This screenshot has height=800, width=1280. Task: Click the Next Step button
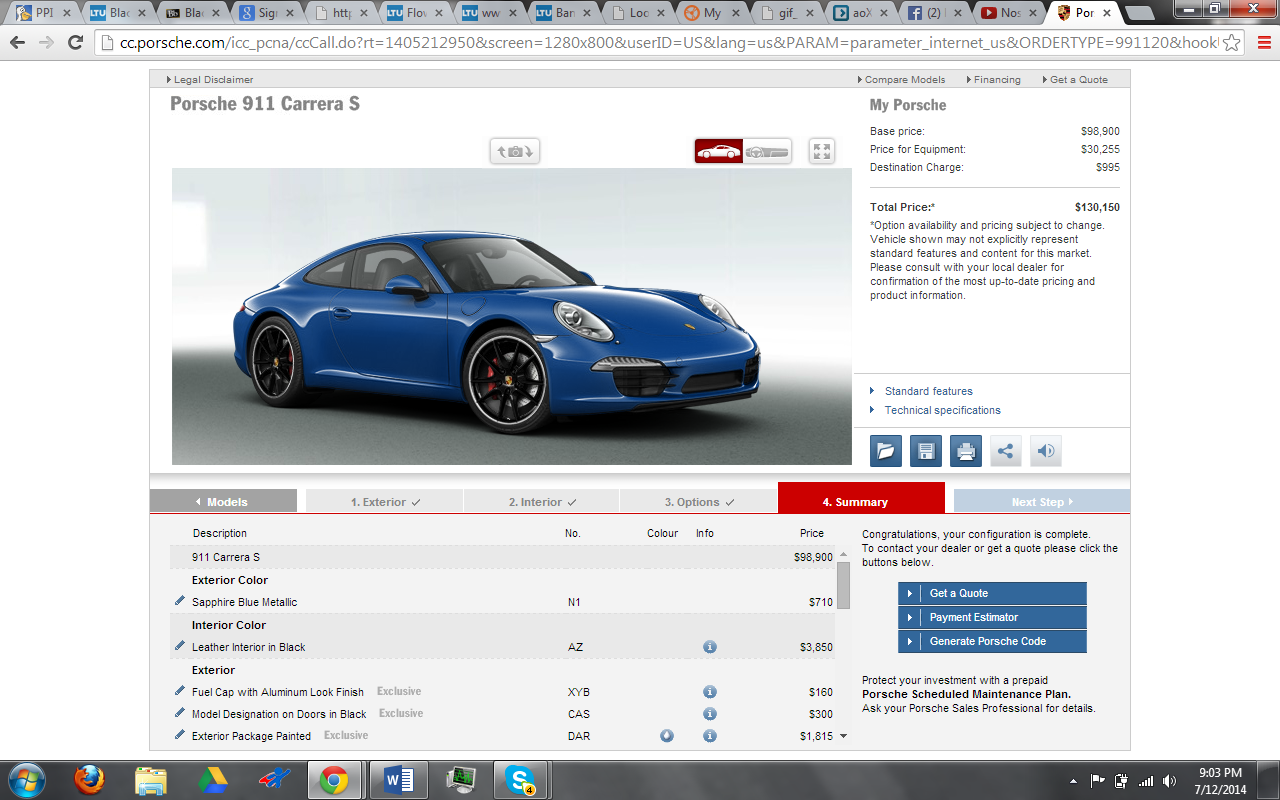(x=1042, y=501)
